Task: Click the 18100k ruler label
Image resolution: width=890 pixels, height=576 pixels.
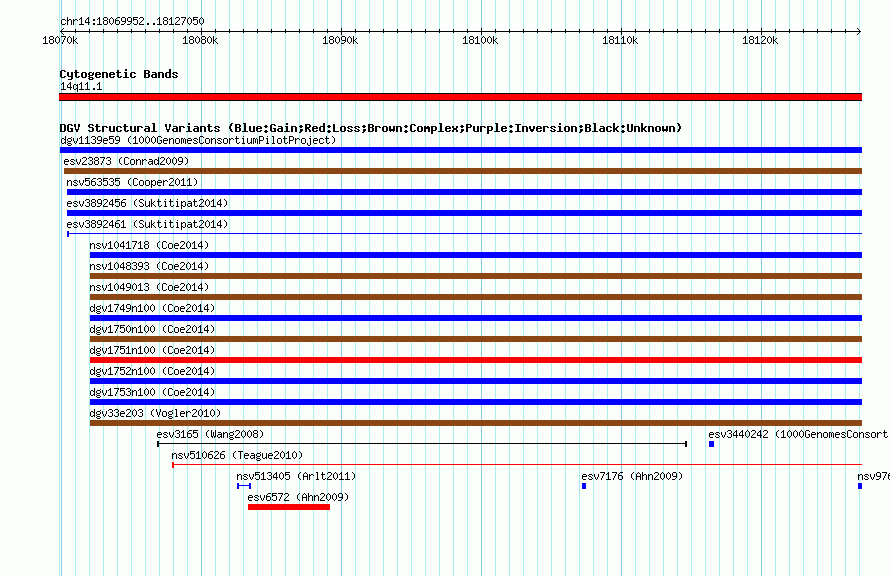Action: pyautogui.click(x=480, y=40)
